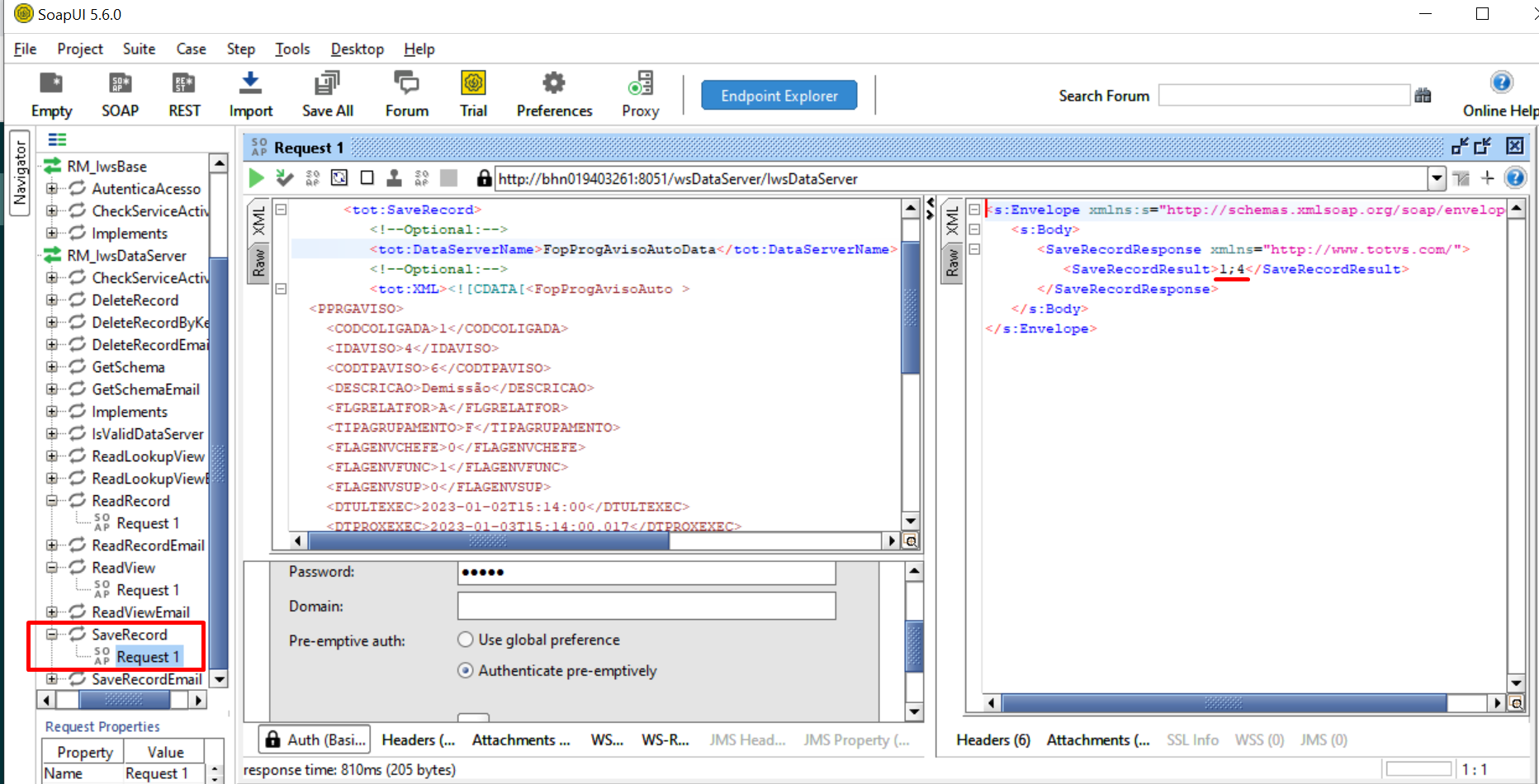This screenshot has width=1539, height=784.
Task: Open the Forum toolbar icon
Action: 406,95
